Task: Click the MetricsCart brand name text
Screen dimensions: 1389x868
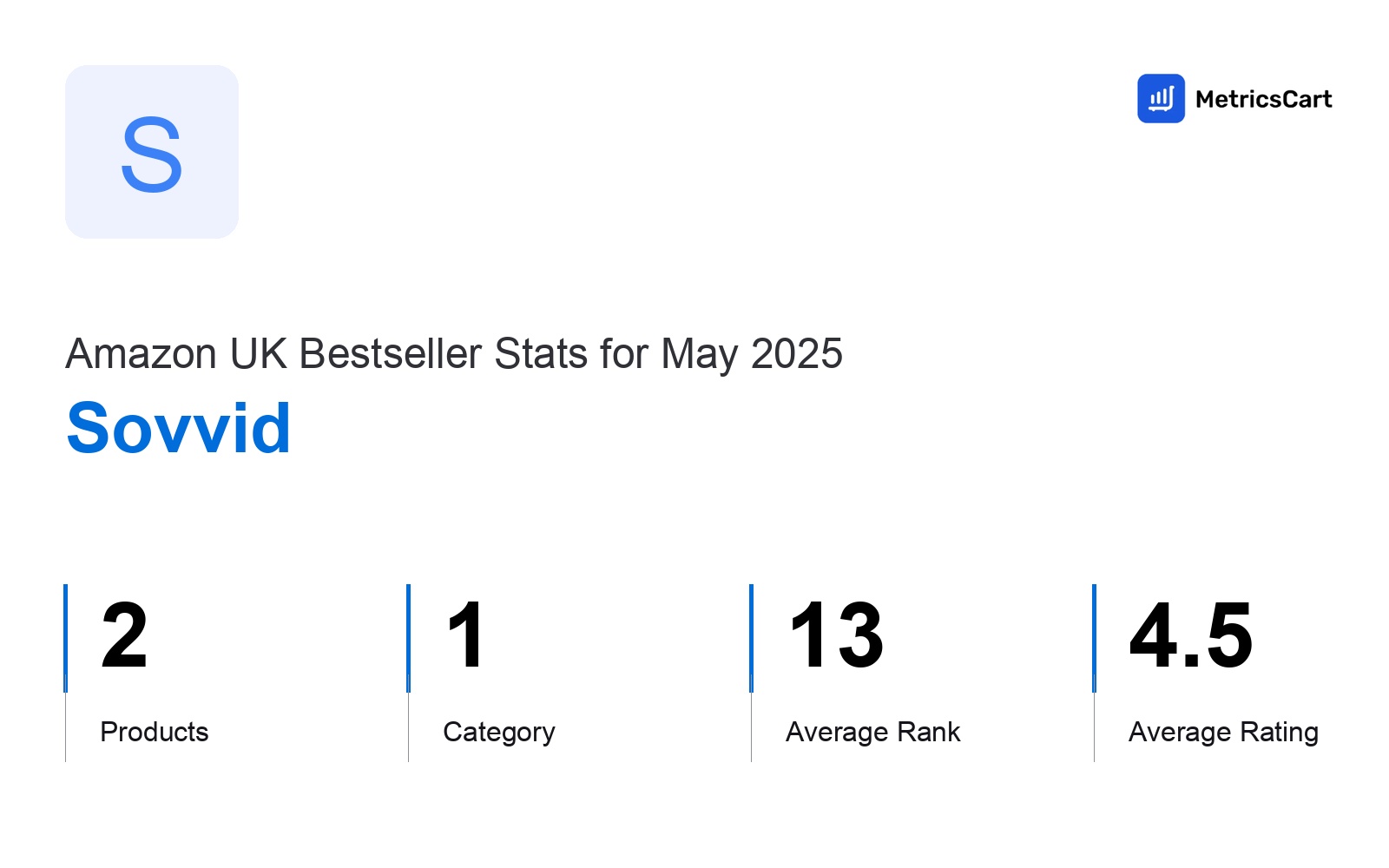Action: click(1263, 99)
